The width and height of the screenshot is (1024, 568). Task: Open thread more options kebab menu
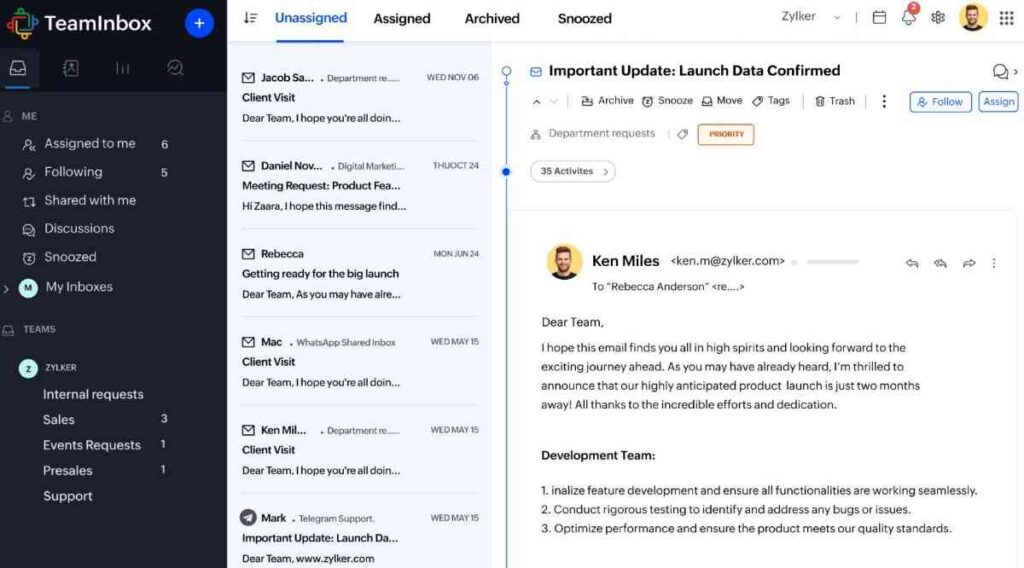coord(884,101)
